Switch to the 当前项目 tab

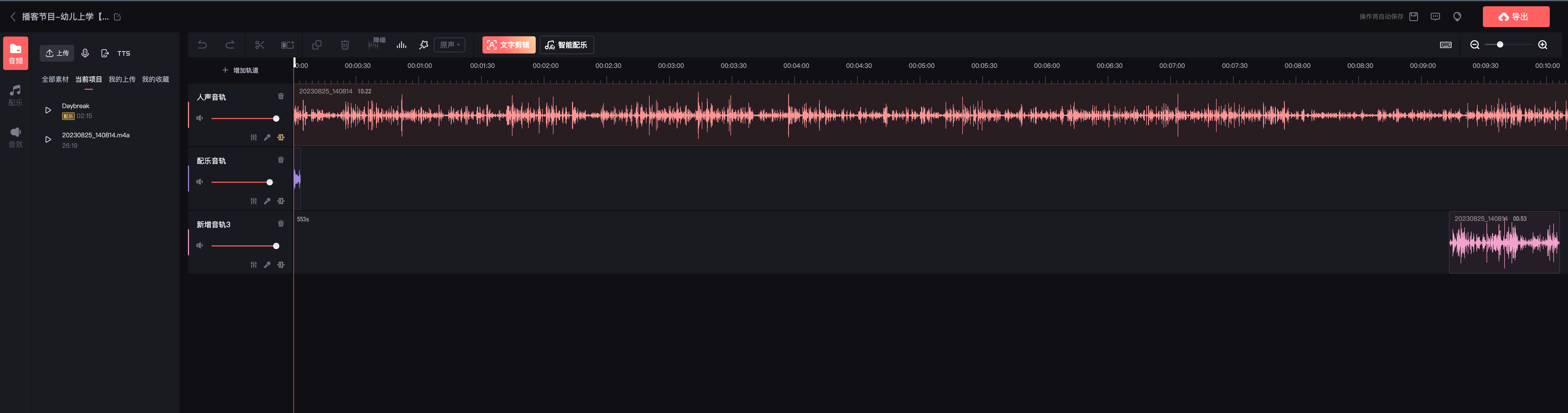click(x=89, y=80)
